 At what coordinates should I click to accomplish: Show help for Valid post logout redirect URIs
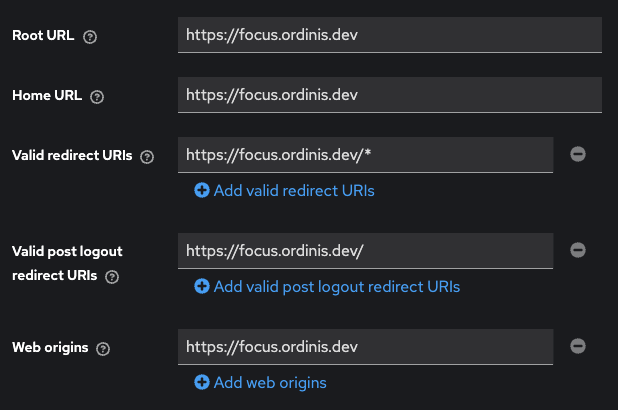(x=112, y=277)
